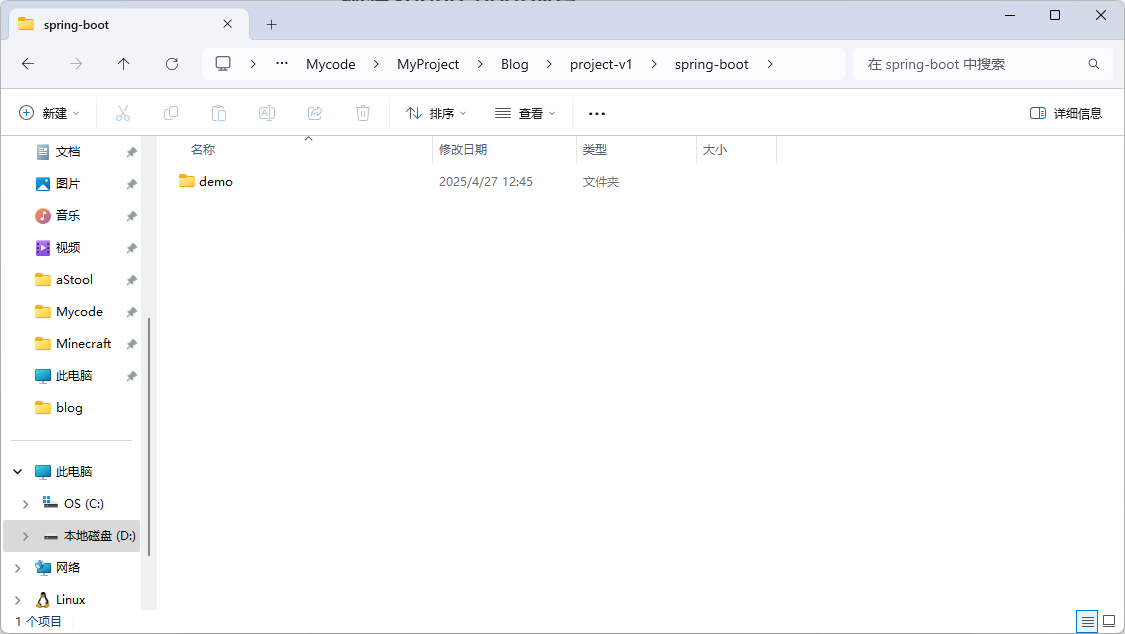Image resolution: width=1125 pixels, height=634 pixels.
Task: Open a new tab with plus button
Action: (x=271, y=24)
